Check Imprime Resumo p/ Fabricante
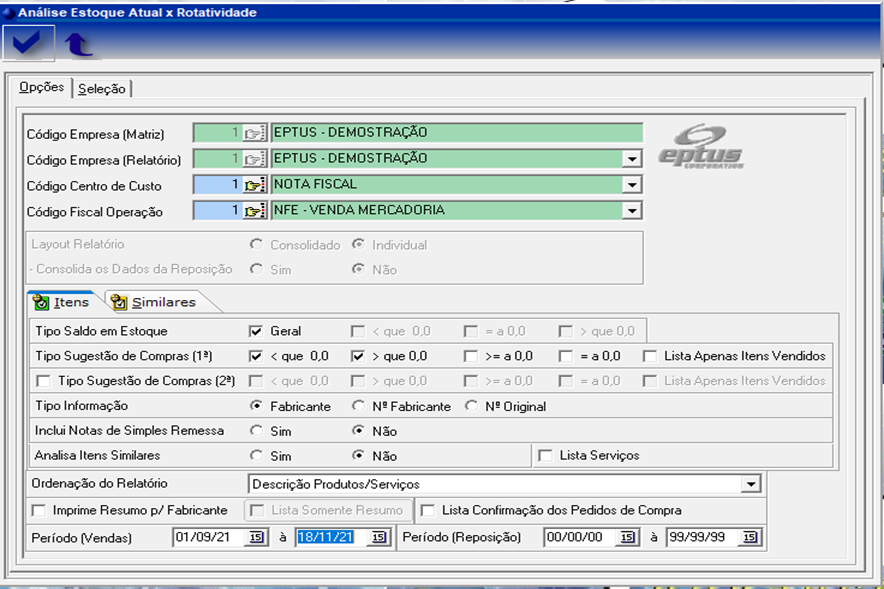Screen dimensions: 884x589 (39, 511)
